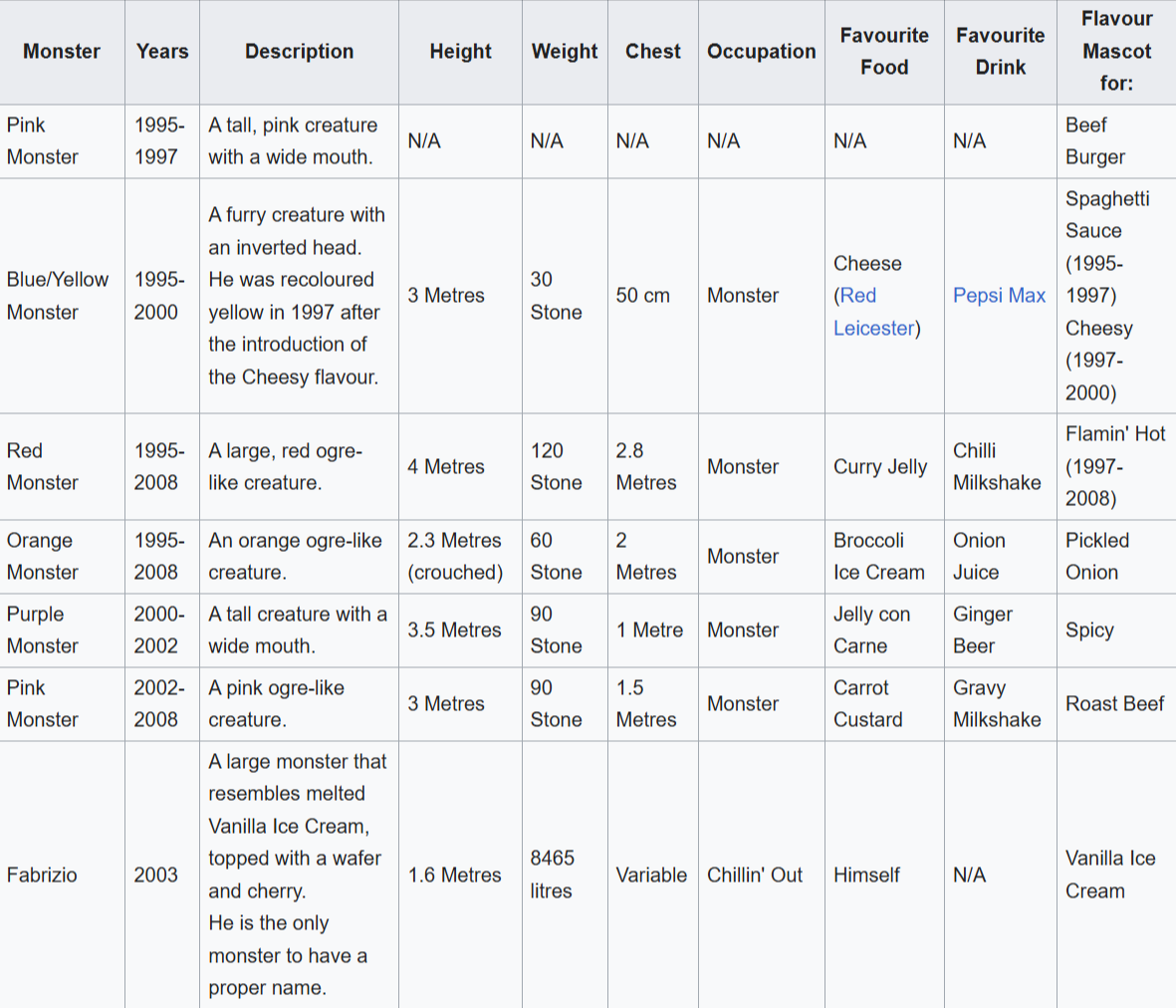Click the Fabrizio name cell
This screenshot has height=1008, width=1176.
63,875
